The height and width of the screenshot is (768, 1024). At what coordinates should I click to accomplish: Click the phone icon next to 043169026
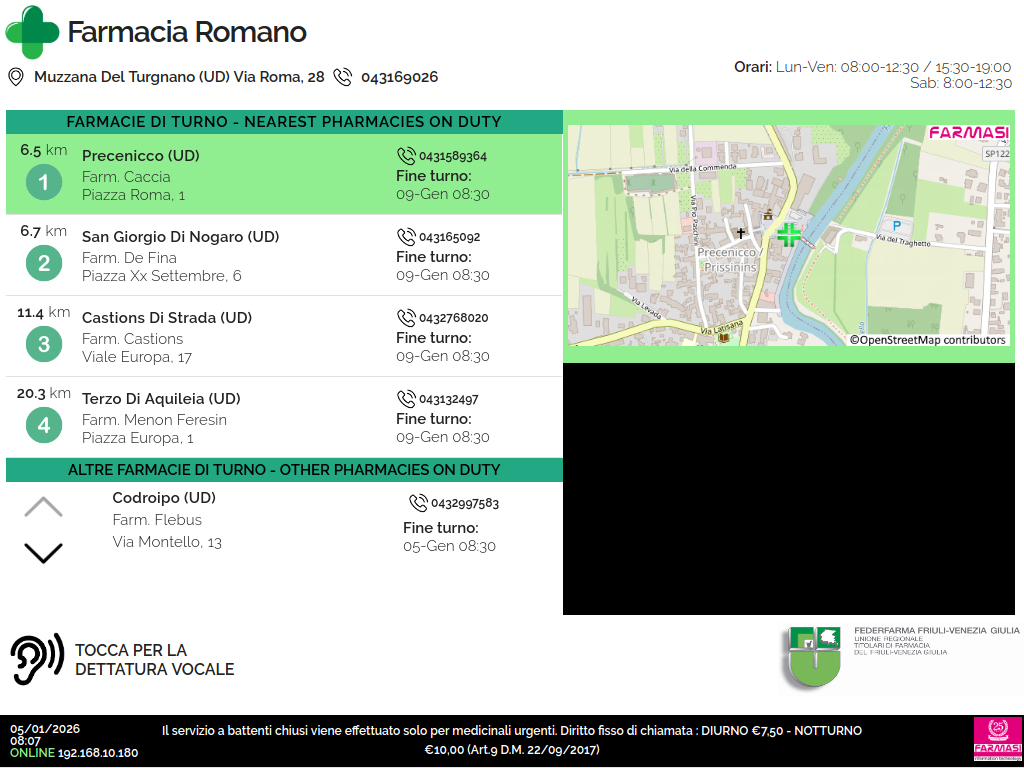click(343, 77)
